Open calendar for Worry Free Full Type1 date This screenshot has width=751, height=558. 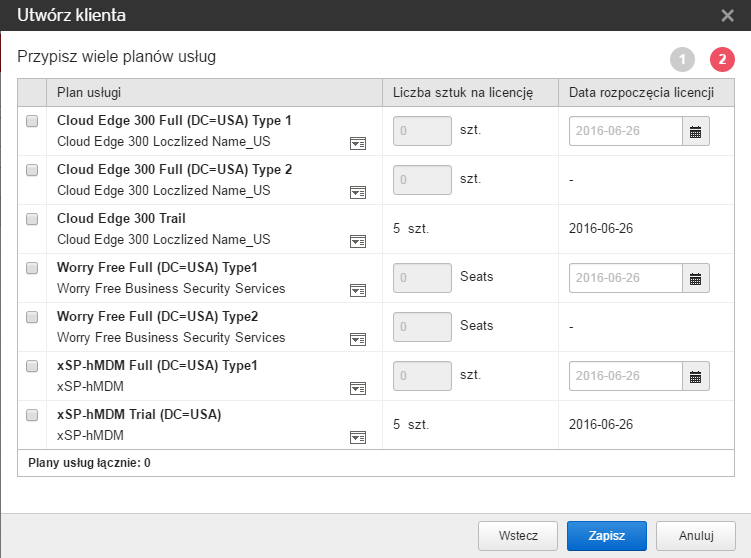(696, 278)
